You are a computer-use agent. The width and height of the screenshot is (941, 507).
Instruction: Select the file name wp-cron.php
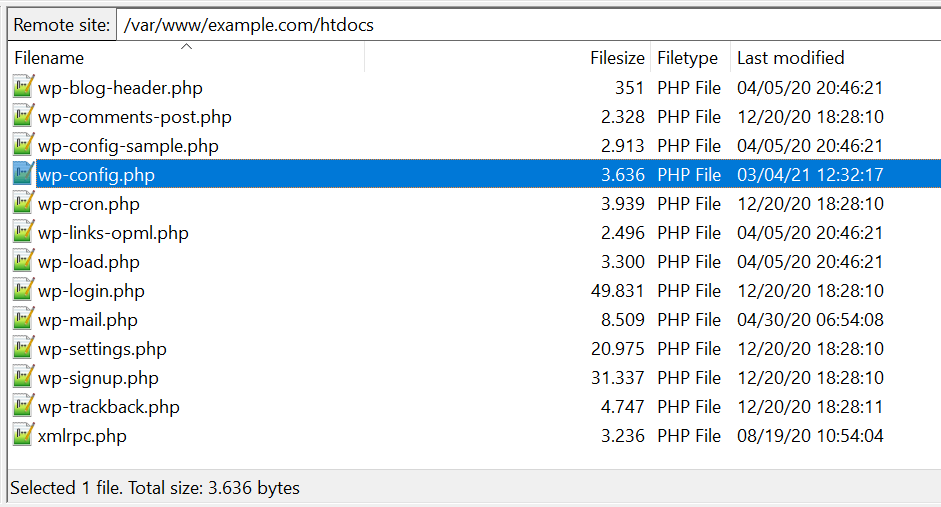tap(88, 204)
